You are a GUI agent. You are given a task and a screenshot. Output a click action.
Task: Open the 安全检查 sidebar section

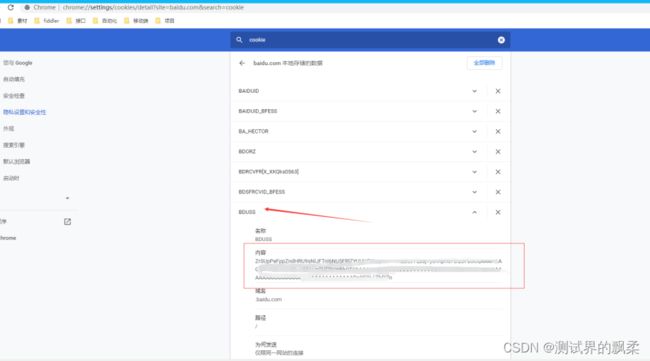(14, 96)
